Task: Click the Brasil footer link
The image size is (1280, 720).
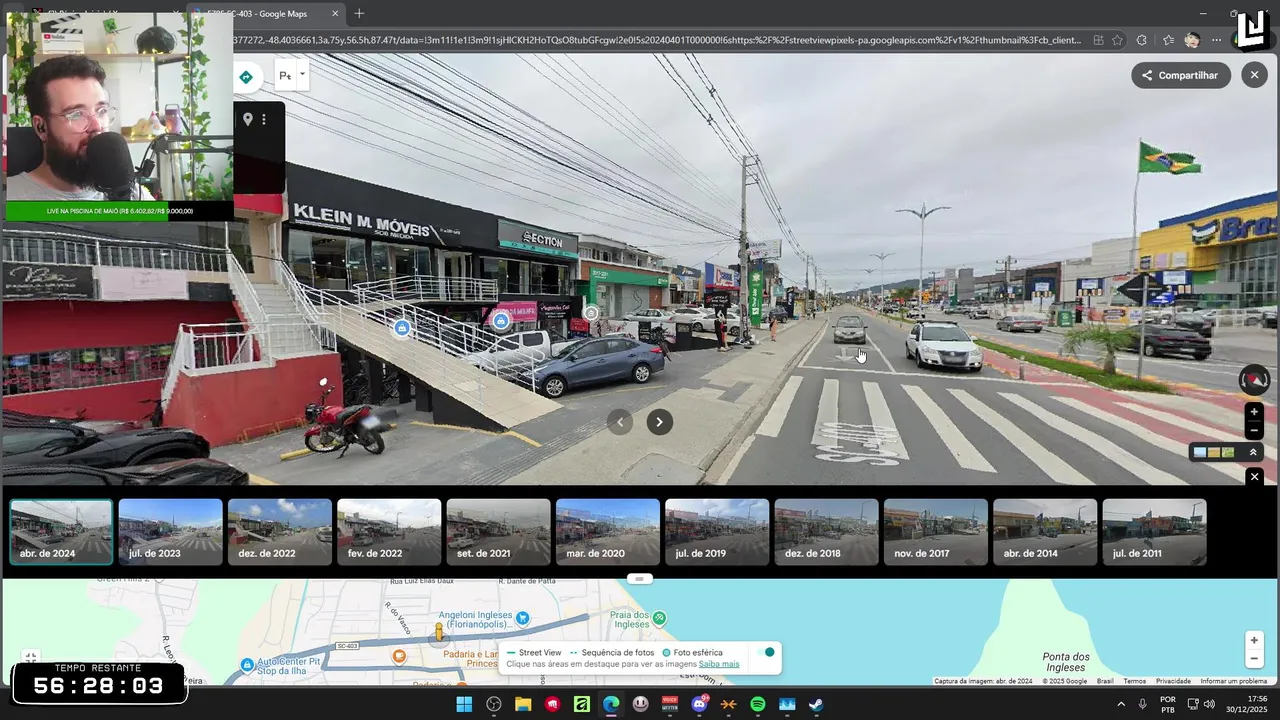Action: point(1105,681)
